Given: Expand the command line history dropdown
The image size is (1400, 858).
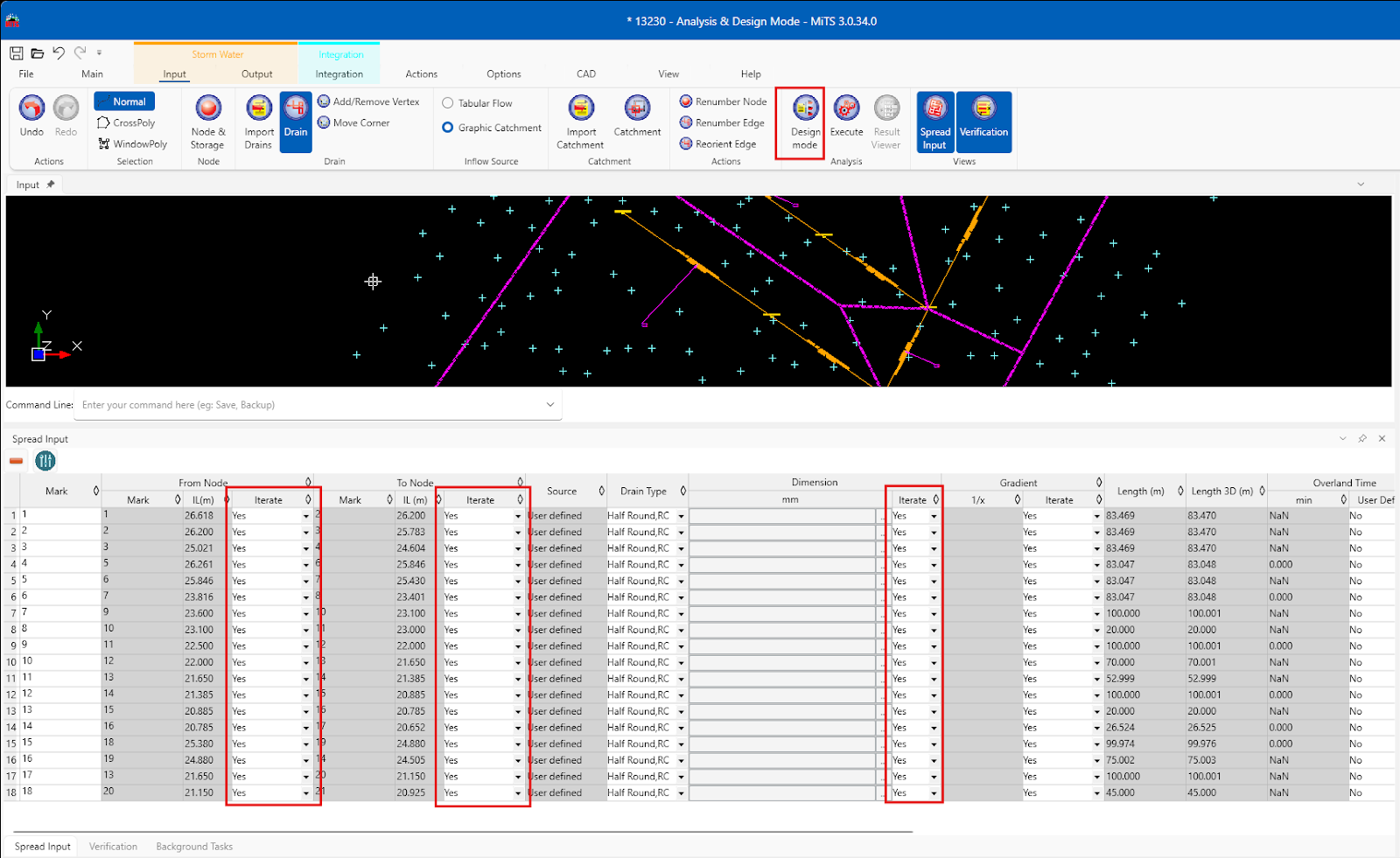Looking at the screenshot, I should (x=550, y=404).
